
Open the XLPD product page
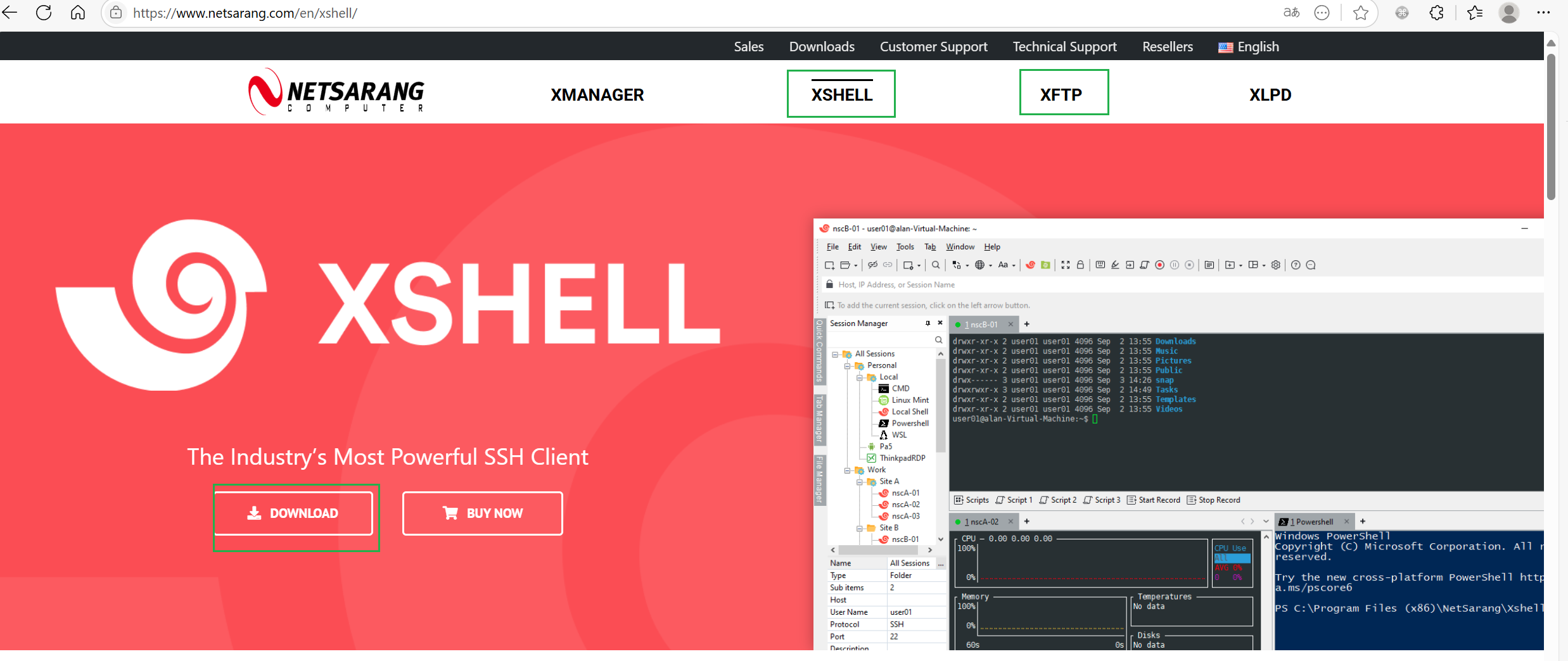[1270, 95]
